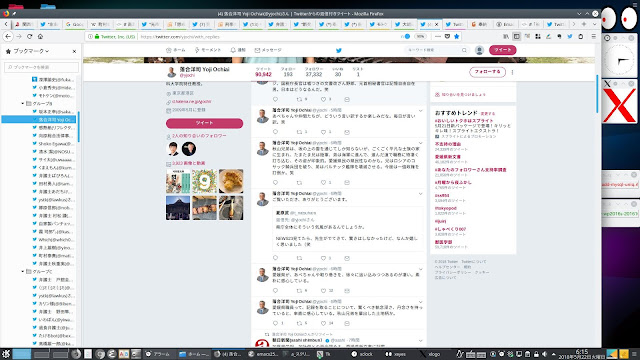Viewport: 640px width, 360px height.
Task: Open Notifications in Twitter nav
Action: coord(238,50)
